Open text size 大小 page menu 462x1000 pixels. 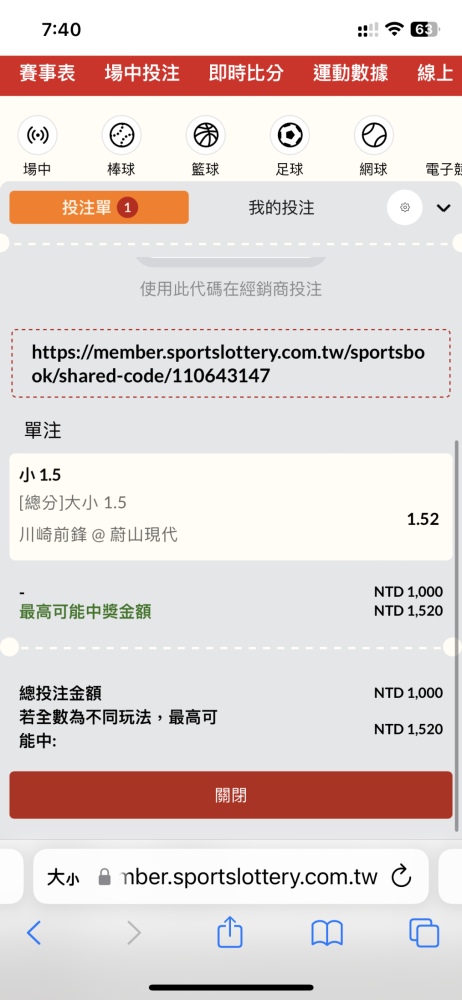coord(63,878)
